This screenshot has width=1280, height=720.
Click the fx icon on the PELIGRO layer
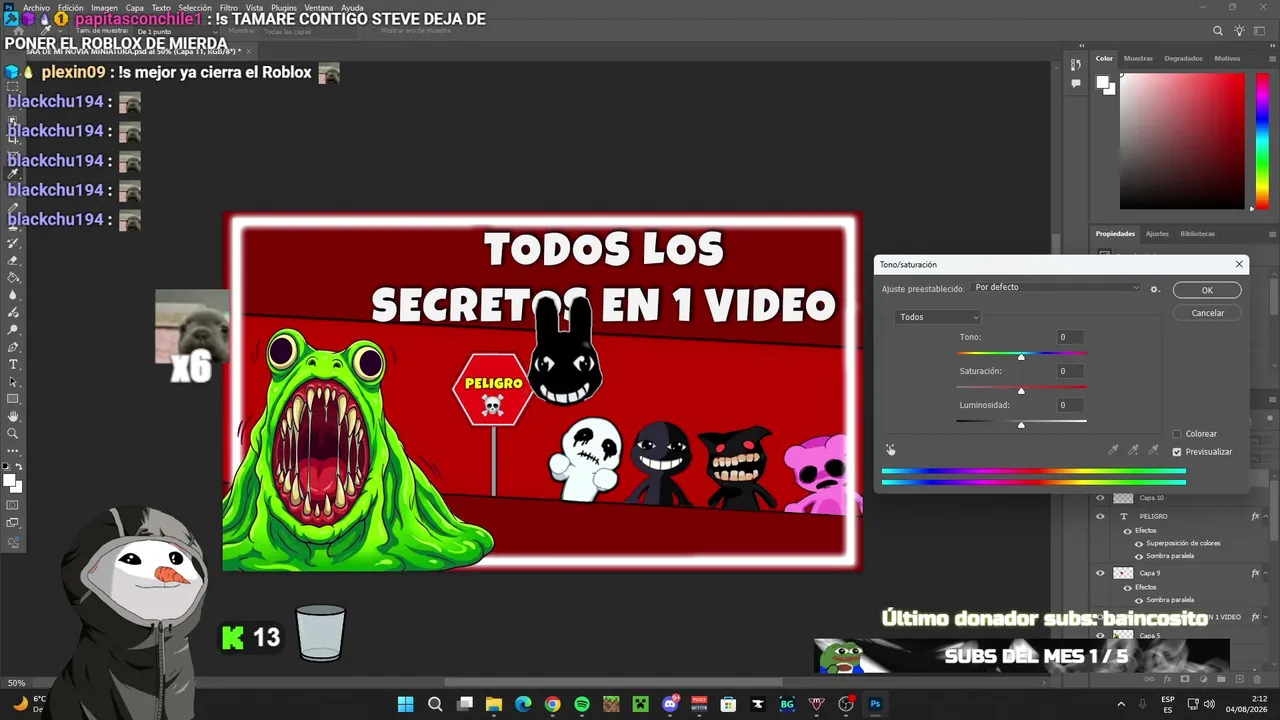1256,516
